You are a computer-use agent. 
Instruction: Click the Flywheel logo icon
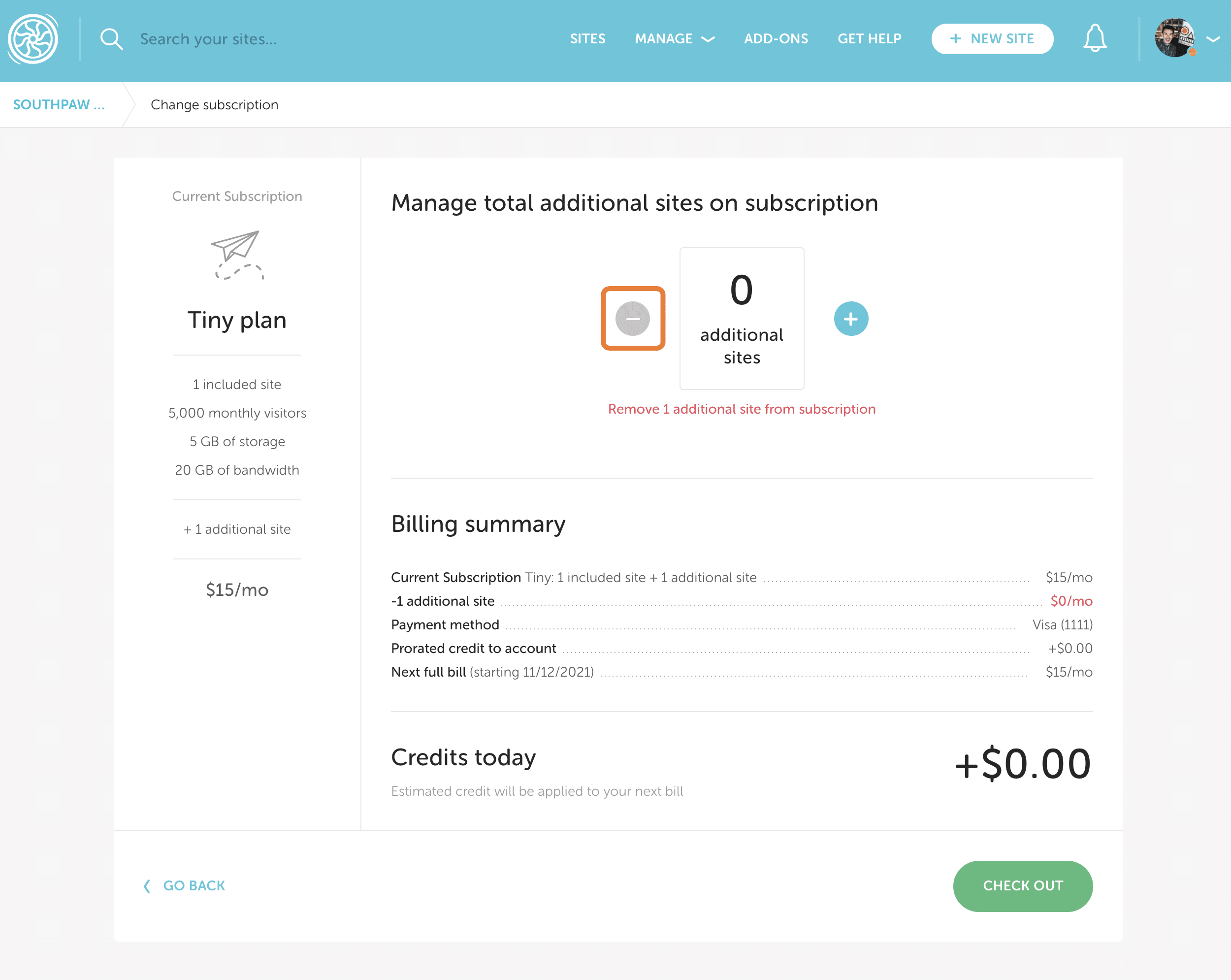pos(33,39)
